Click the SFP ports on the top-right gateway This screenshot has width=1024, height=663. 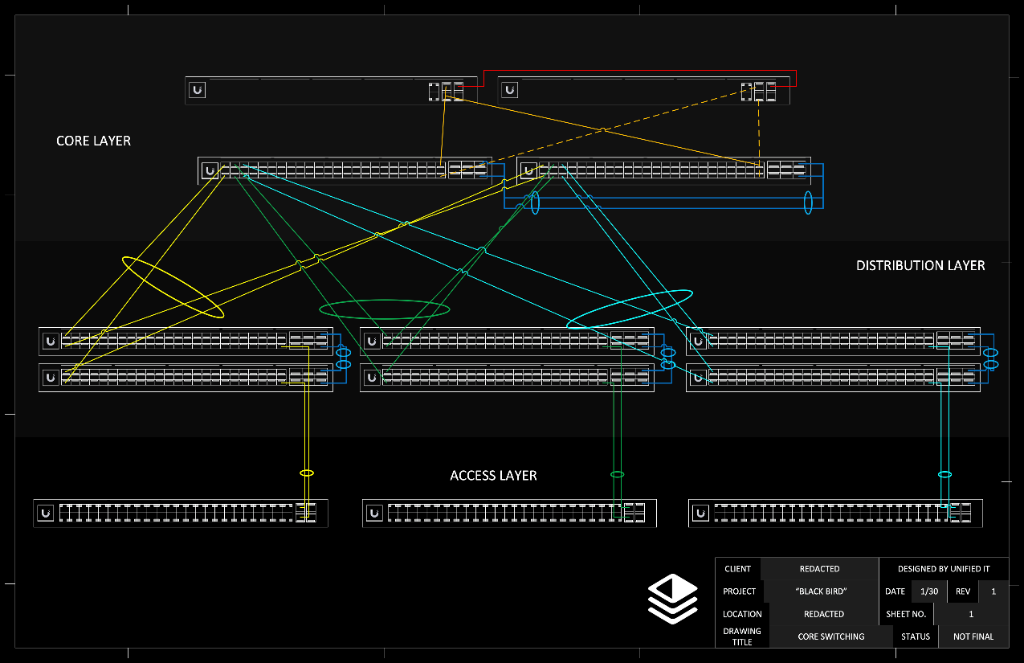(758, 91)
